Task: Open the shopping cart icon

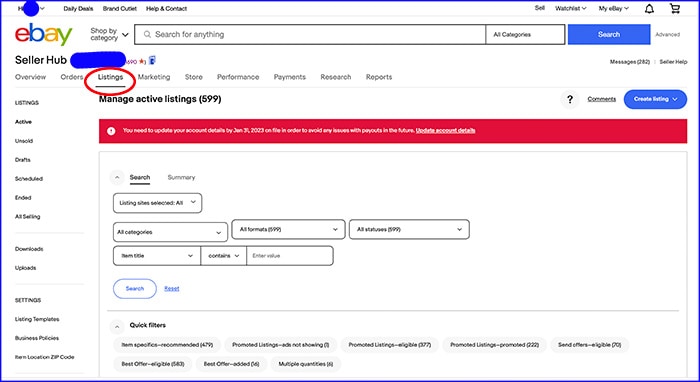Action: 675,8
